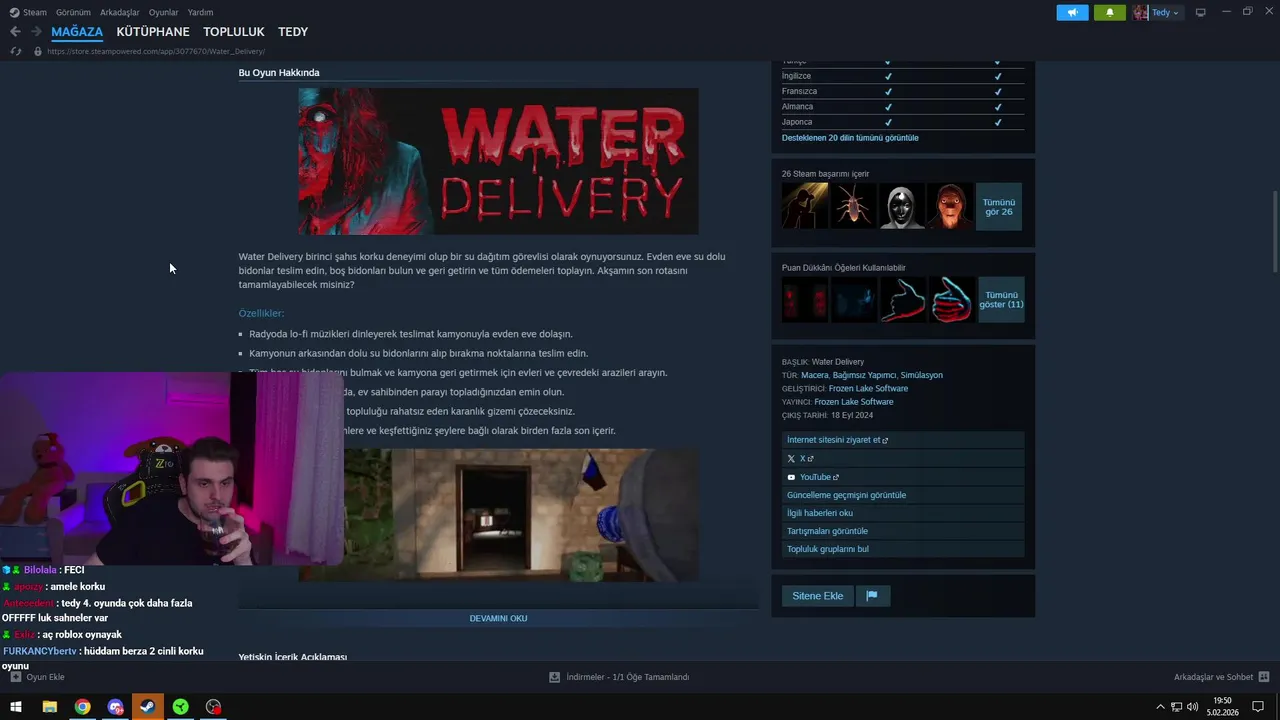The width and height of the screenshot is (1280, 720).
Task: View the update history link
Action: pos(903,495)
